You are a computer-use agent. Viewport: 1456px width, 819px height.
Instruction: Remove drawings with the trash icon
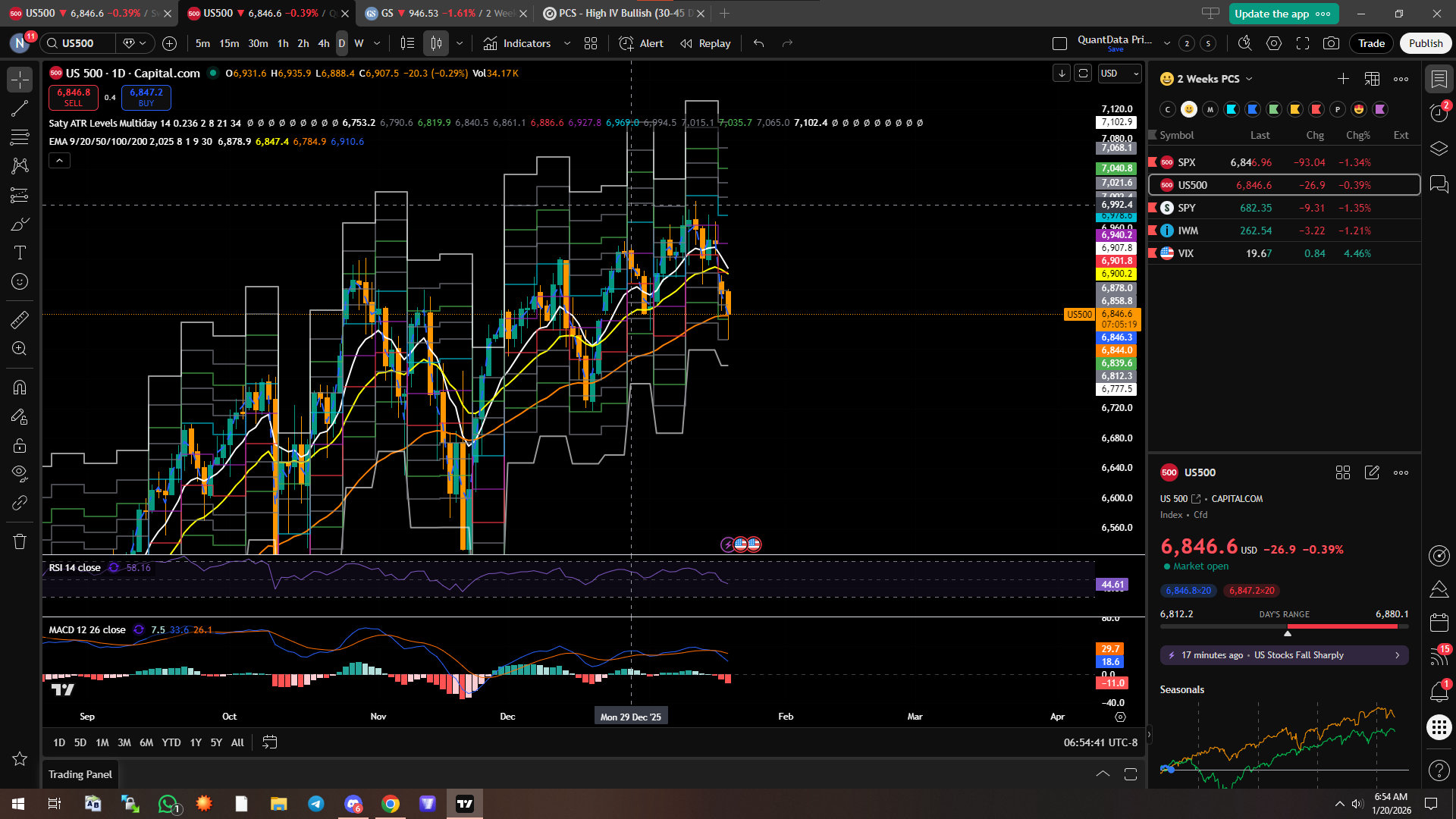(x=20, y=541)
